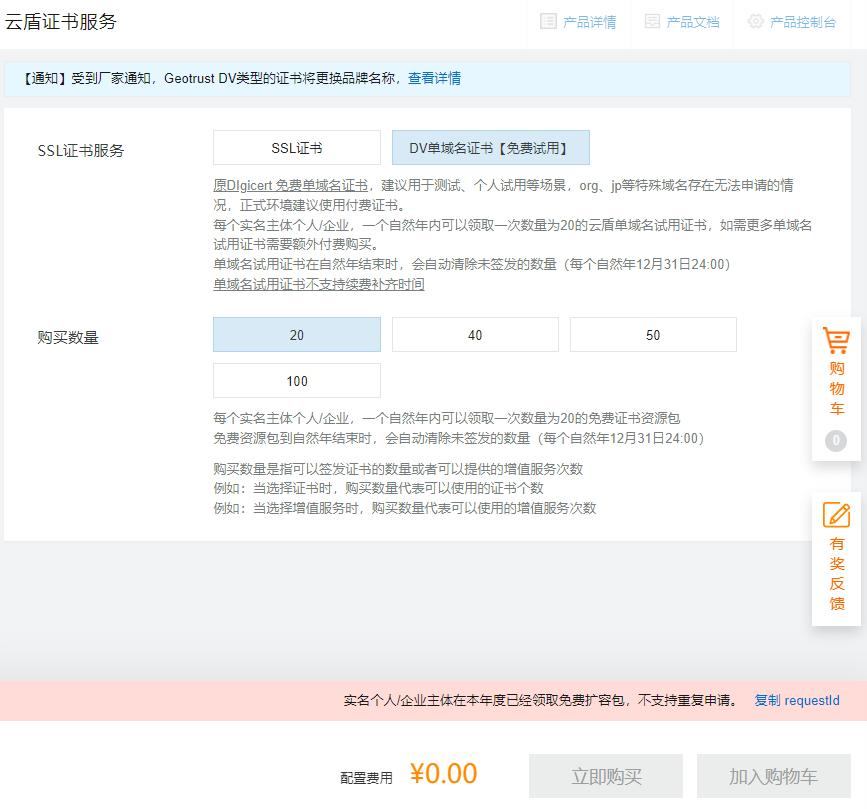
Task: Select the DV单域名证书【免费试用】tab
Action: coord(490,147)
